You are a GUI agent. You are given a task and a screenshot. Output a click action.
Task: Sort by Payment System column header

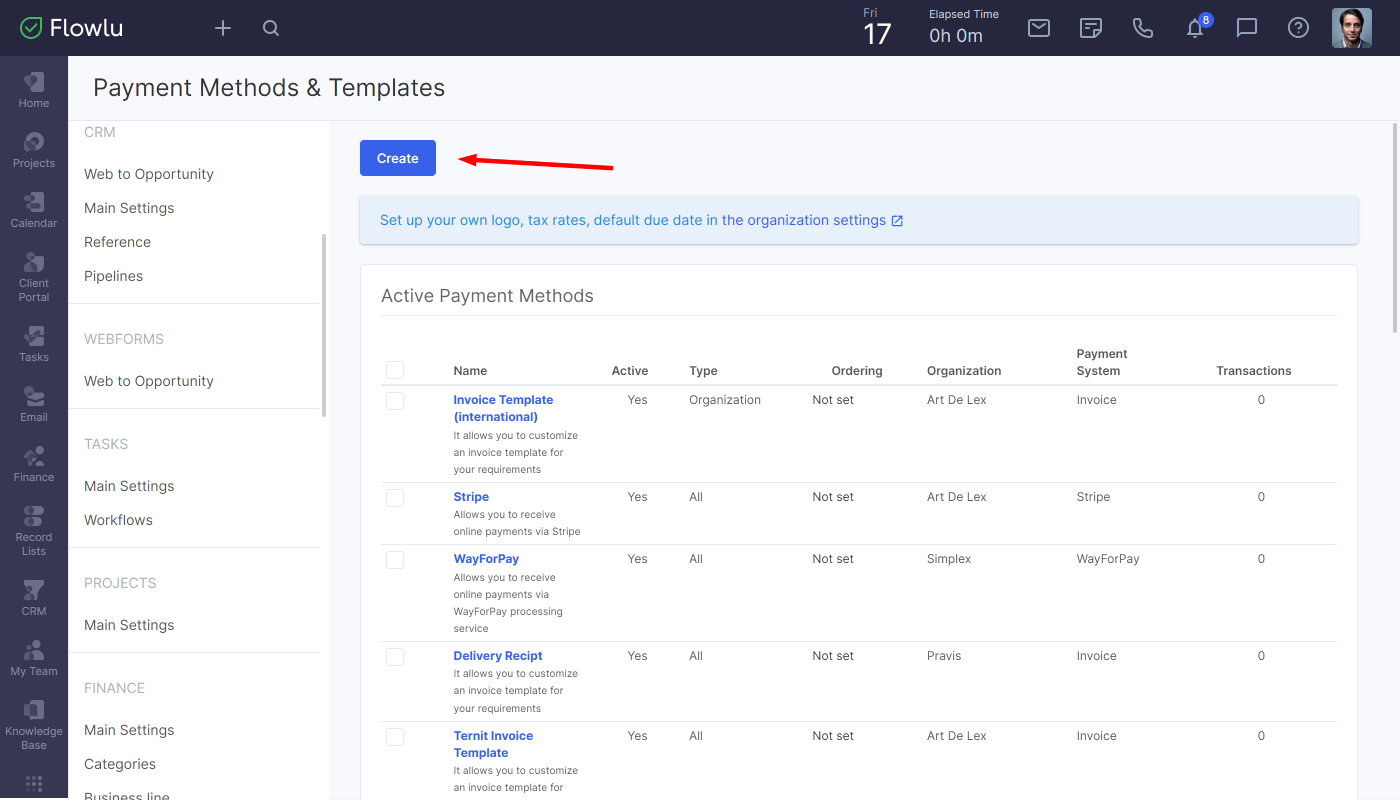click(x=1102, y=362)
